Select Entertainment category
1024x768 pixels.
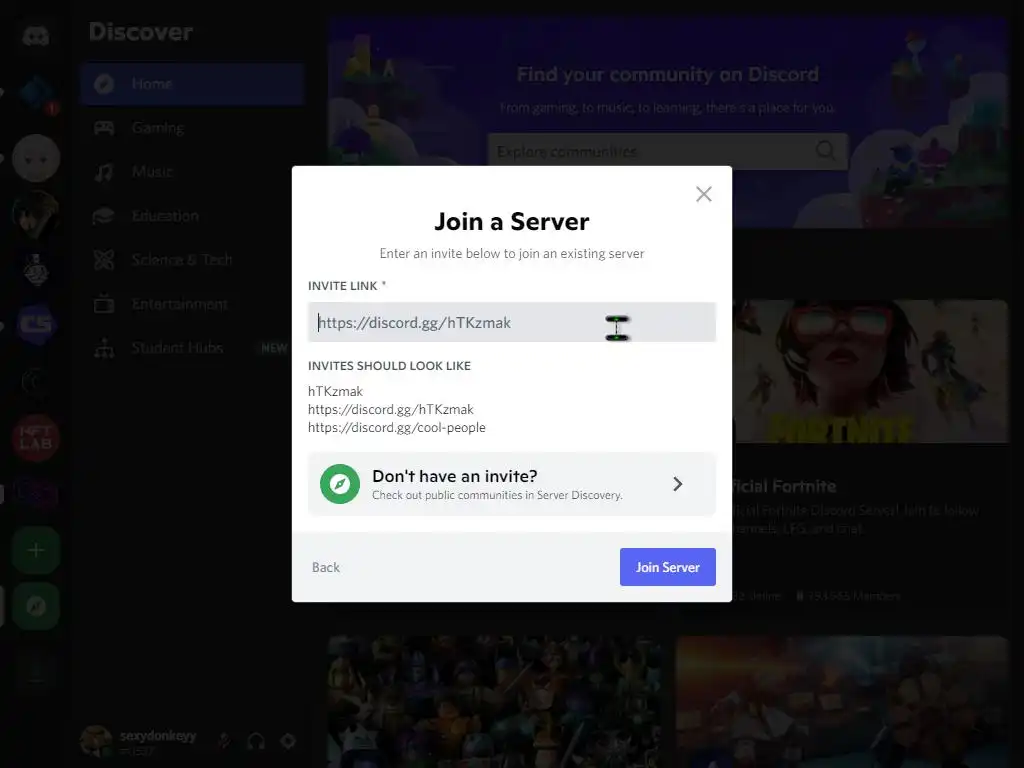coord(193,304)
